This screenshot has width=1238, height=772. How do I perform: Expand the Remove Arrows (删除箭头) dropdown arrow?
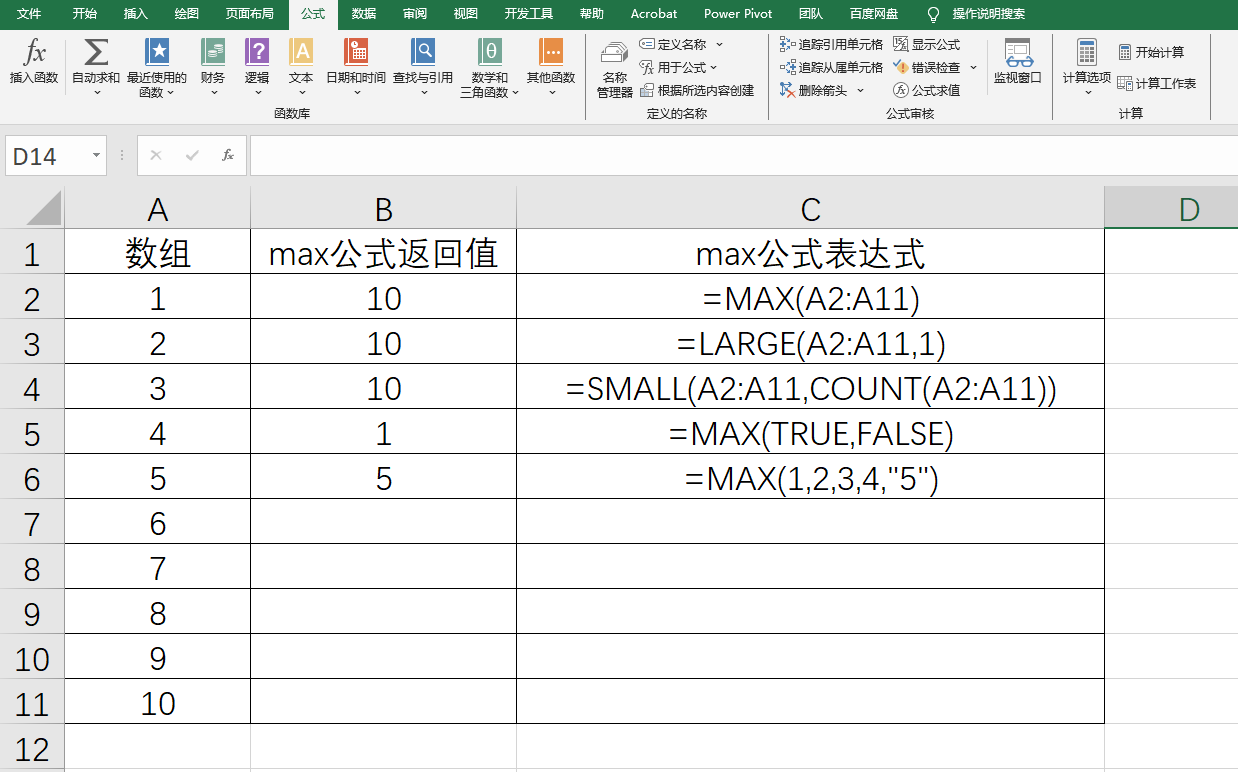860,90
